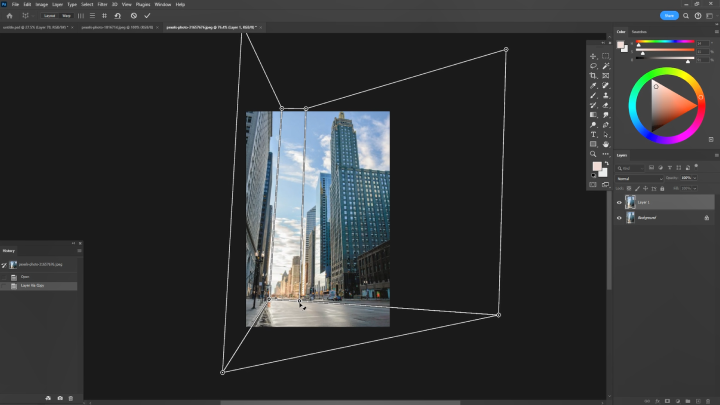Toggle Quick Mask mode in toolbar
This screenshot has width=720, height=405.
click(x=593, y=185)
